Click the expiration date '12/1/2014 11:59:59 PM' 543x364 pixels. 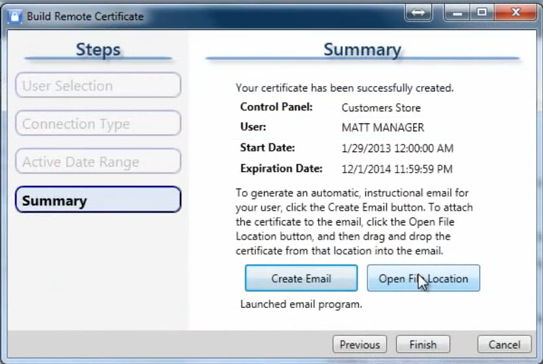pyautogui.click(x=397, y=169)
